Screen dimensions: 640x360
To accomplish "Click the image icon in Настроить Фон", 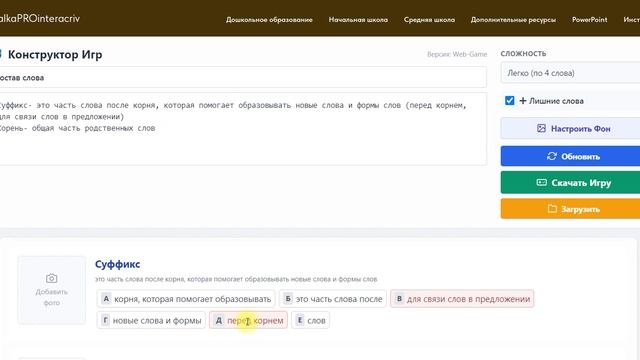I will pos(541,129).
